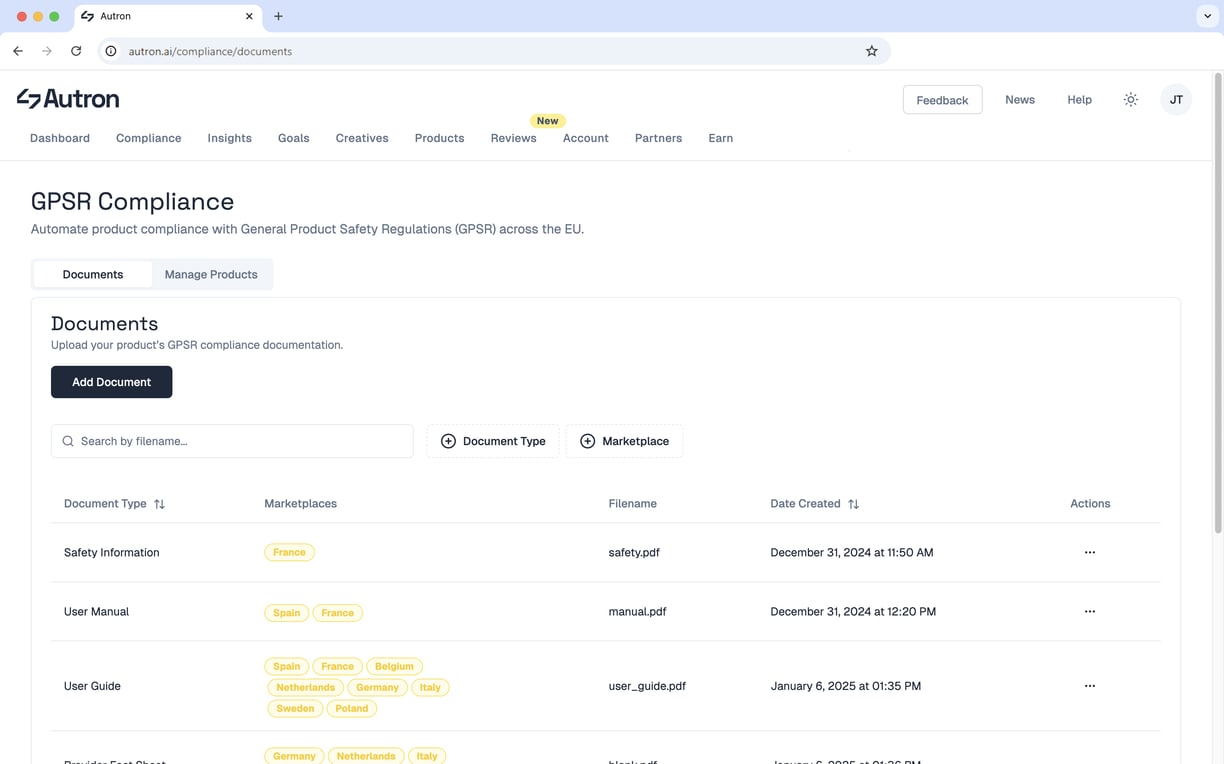Open the Marketplace filter
The image size is (1224, 764).
tap(624, 441)
